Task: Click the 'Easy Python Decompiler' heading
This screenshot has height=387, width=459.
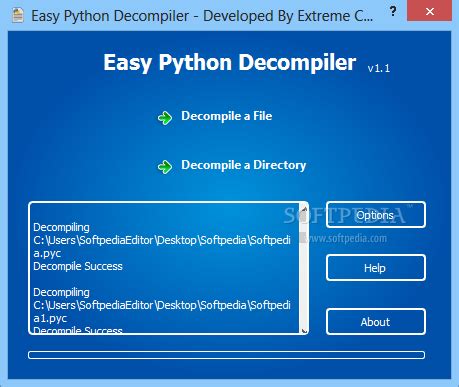Action: (230, 62)
